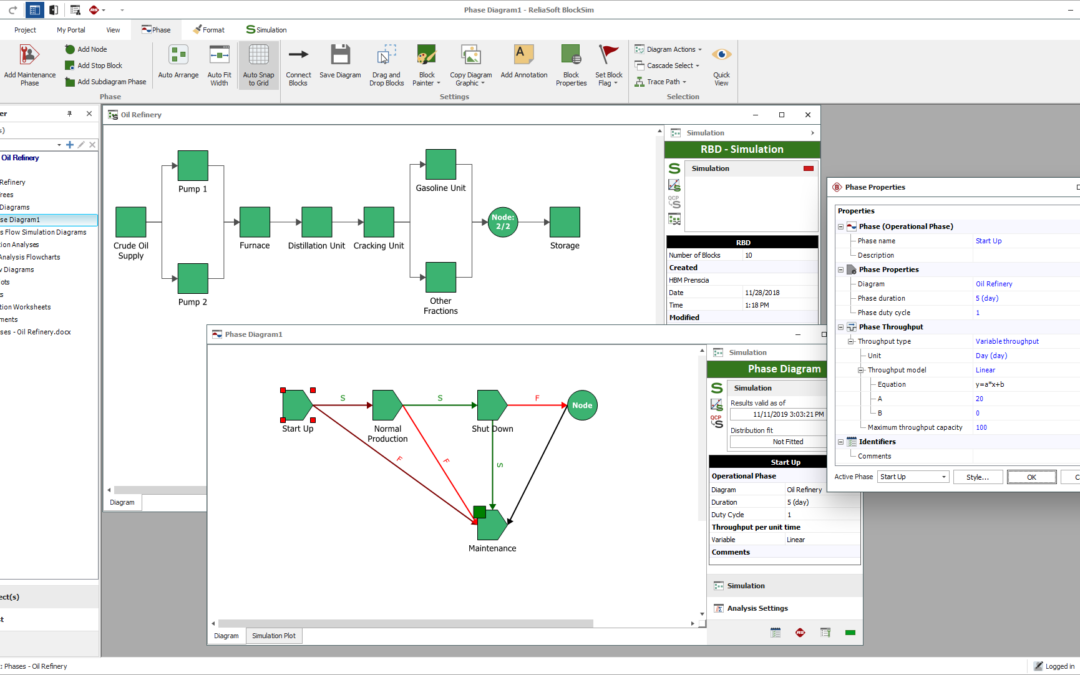The width and height of the screenshot is (1080, 675).
Task: Open the View ribbon tab
Action: tap(113, 30)
